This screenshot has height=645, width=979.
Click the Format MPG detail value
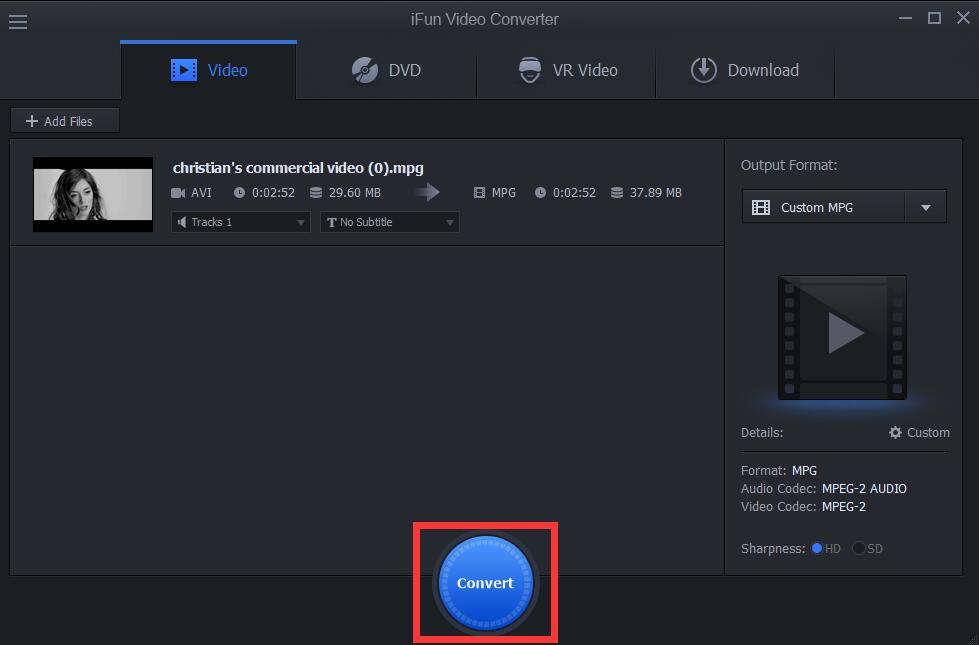click(x=804, y=471)
